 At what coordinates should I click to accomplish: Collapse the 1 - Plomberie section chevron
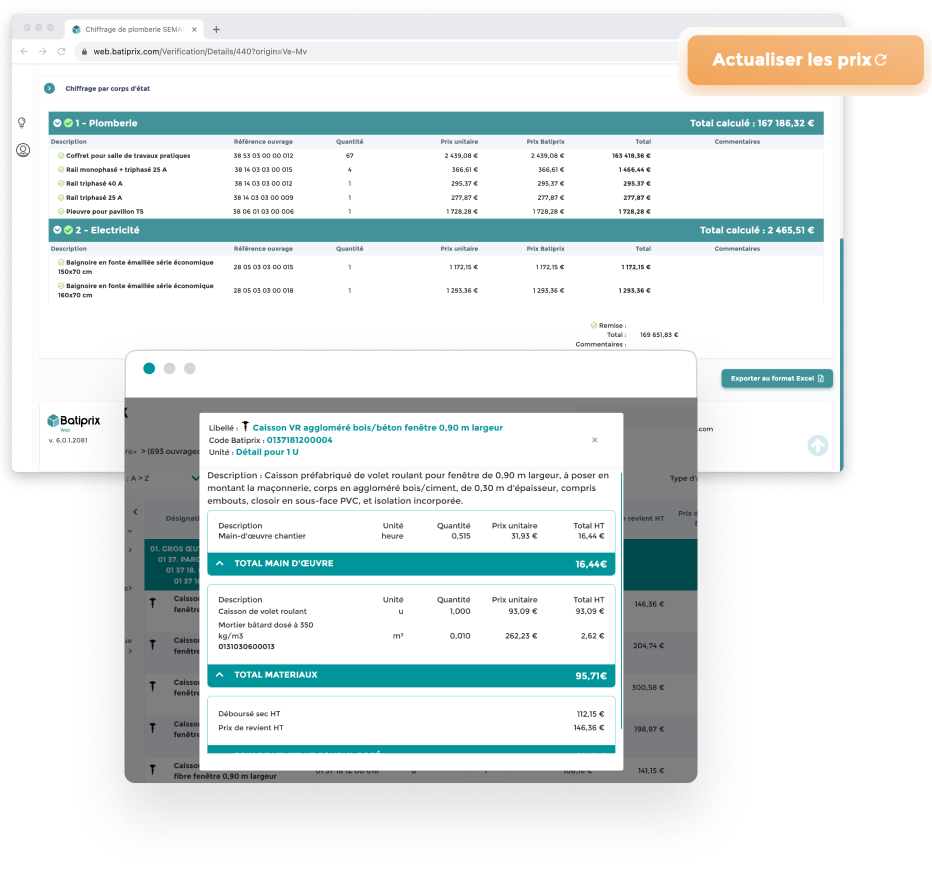coord(57,123)
